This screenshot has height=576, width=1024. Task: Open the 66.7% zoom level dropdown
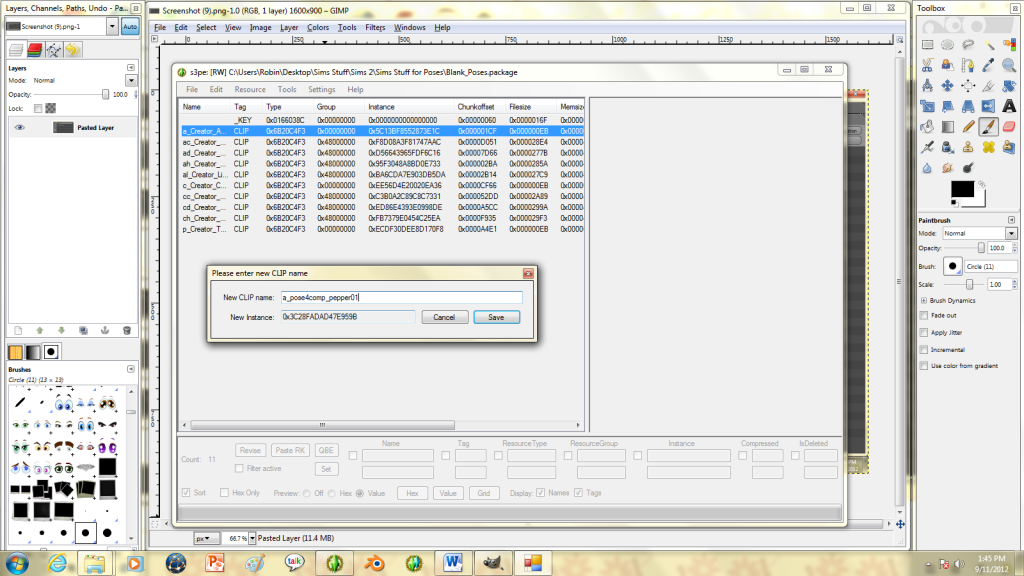coord(252,538)
